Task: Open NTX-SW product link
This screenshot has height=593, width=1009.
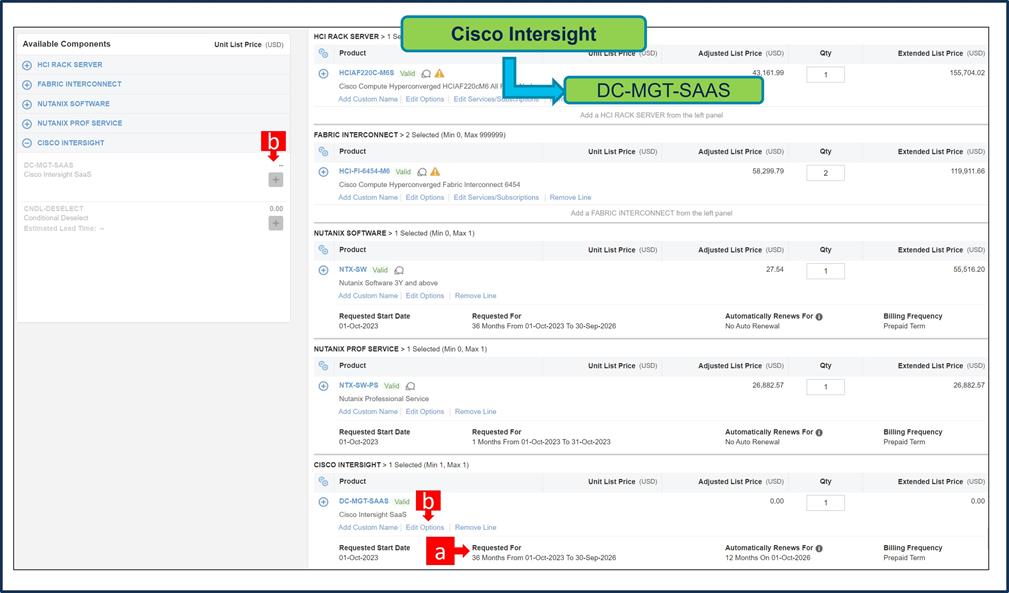Action: [x=353, y=270]
